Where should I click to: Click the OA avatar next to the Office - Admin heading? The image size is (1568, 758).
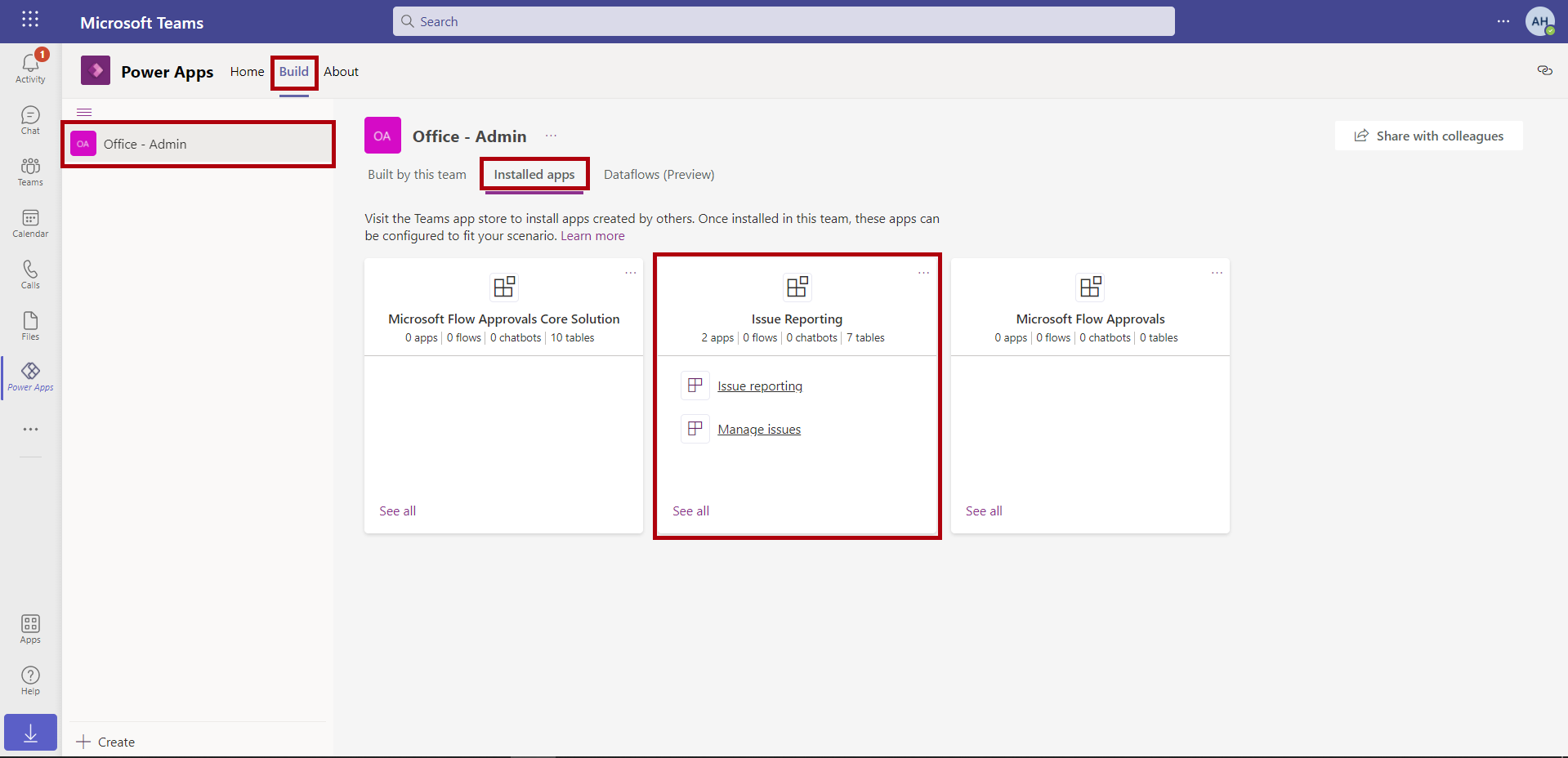click(x=382, y=136)
